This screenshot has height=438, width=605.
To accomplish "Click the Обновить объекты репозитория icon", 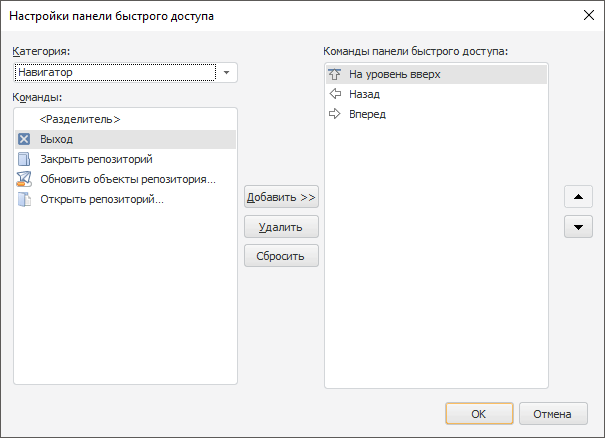I will pos(24,179).
